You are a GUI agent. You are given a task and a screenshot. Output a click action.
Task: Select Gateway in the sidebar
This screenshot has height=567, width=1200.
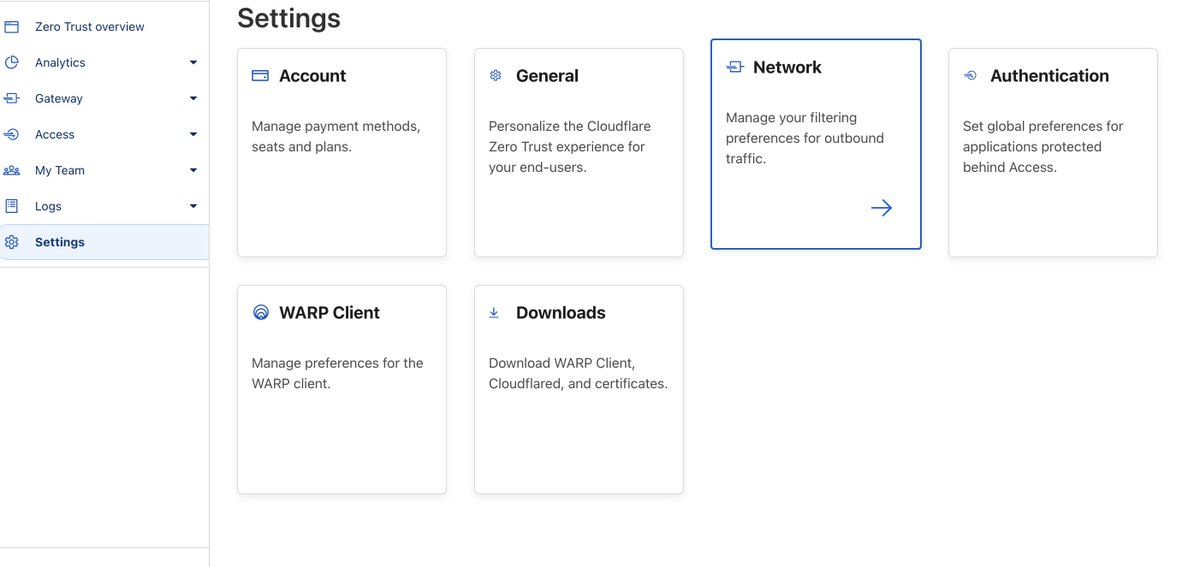tap(59, 99)
